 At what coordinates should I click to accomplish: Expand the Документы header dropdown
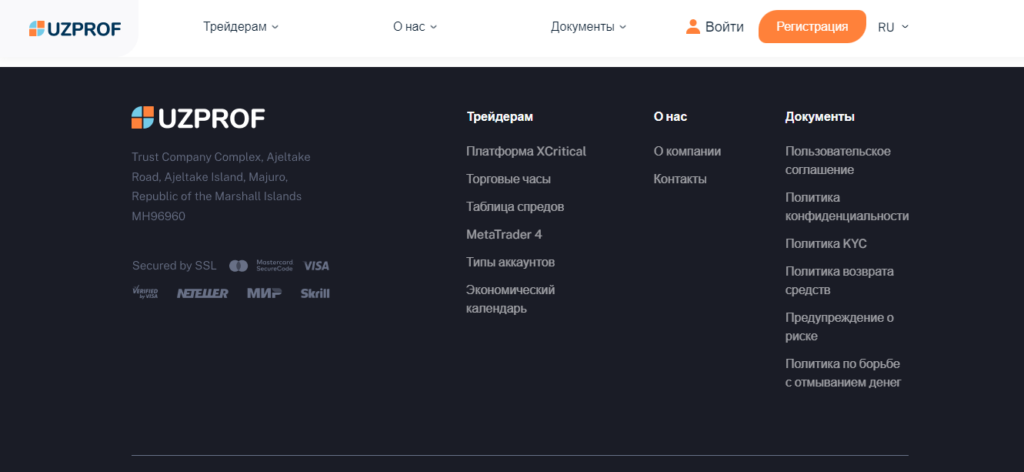pyautogui.click(x=588, y=27)
